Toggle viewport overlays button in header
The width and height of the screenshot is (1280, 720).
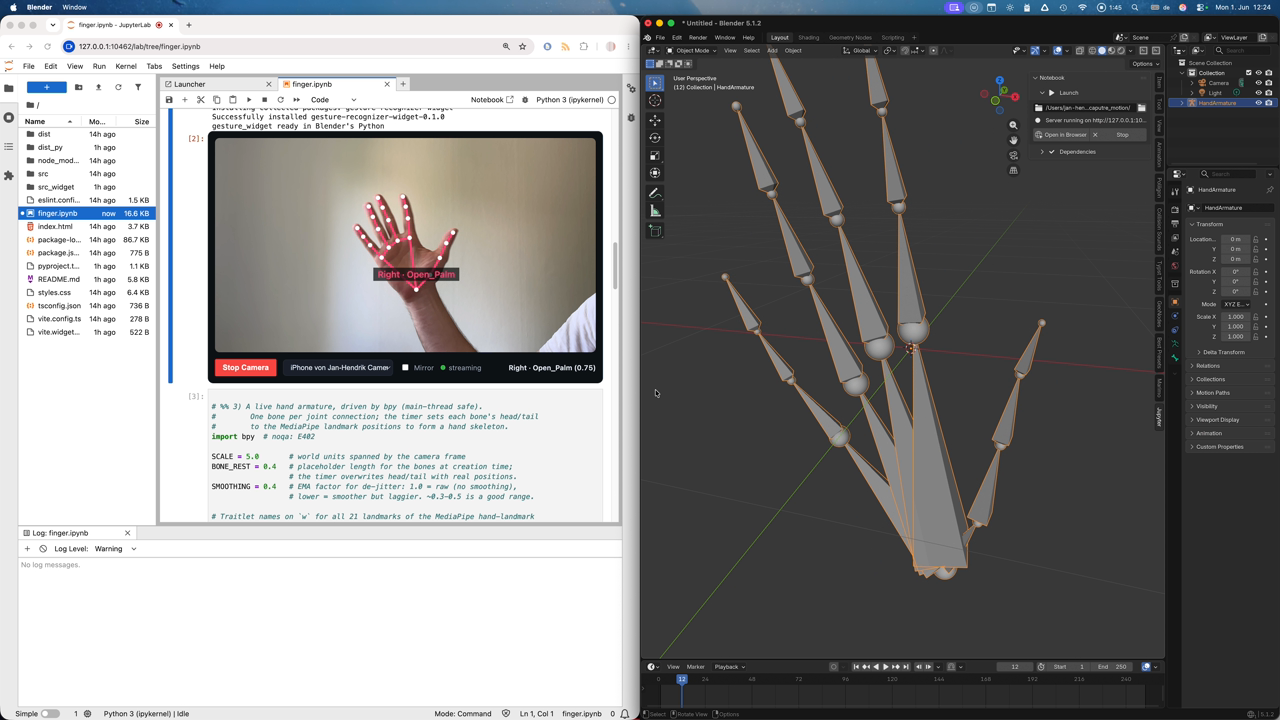pyautogui.click(x=1058, y=50)
